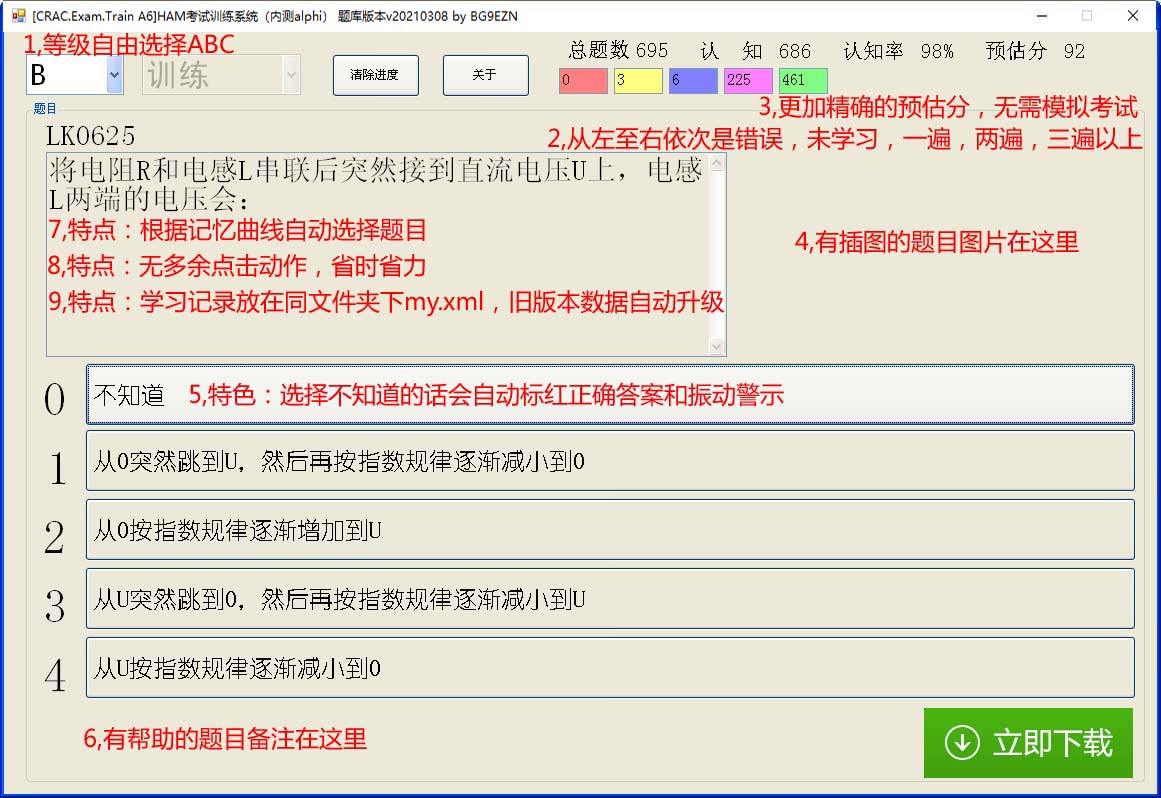Screen dimensions: 1161x798
Task: Select the green count box showing 461
Action: coord(803,81)
